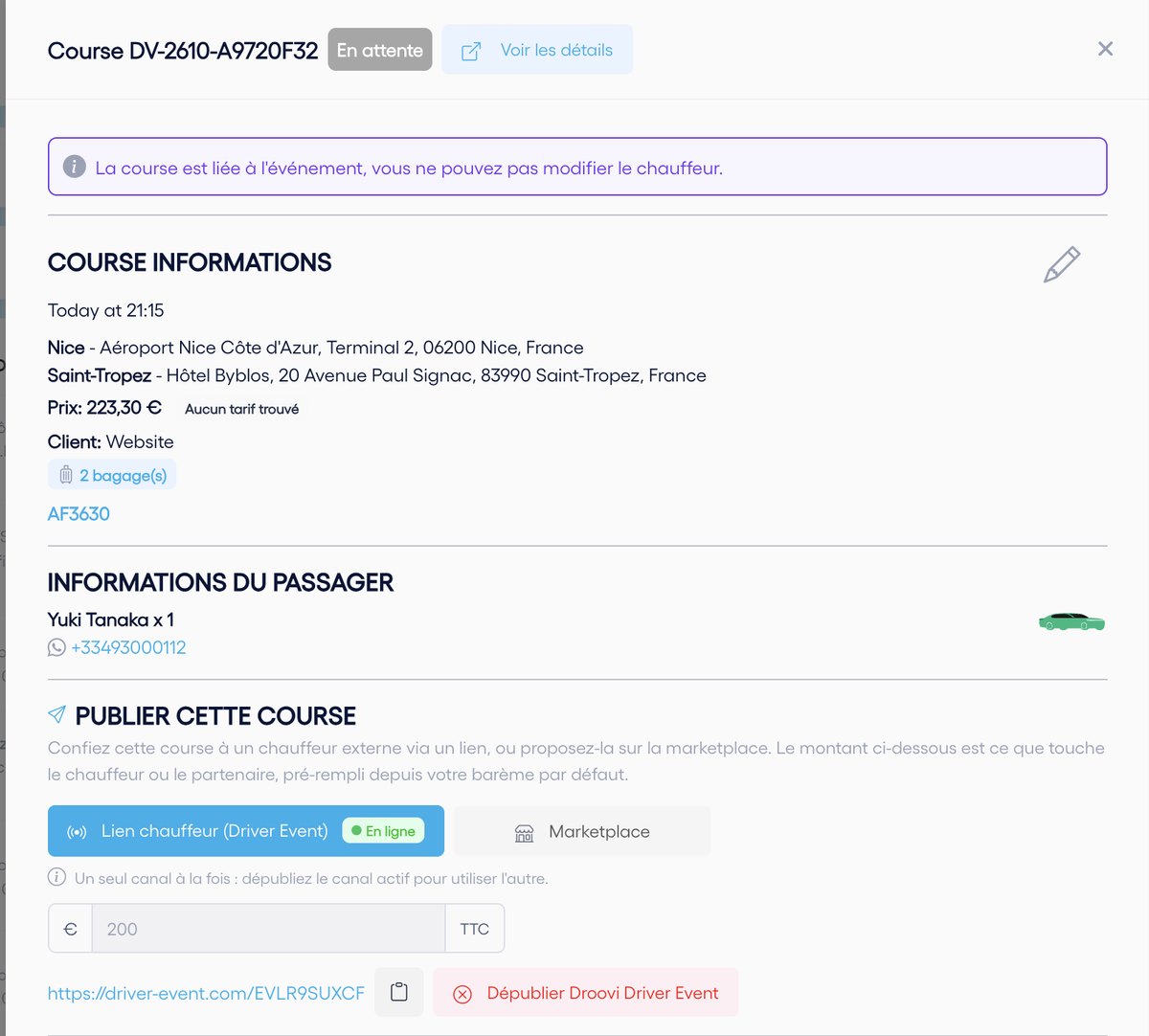Screen dimensions: 1149x1036
Task: Click the red circled X icon on Dépublier
Action: [462, 994]
